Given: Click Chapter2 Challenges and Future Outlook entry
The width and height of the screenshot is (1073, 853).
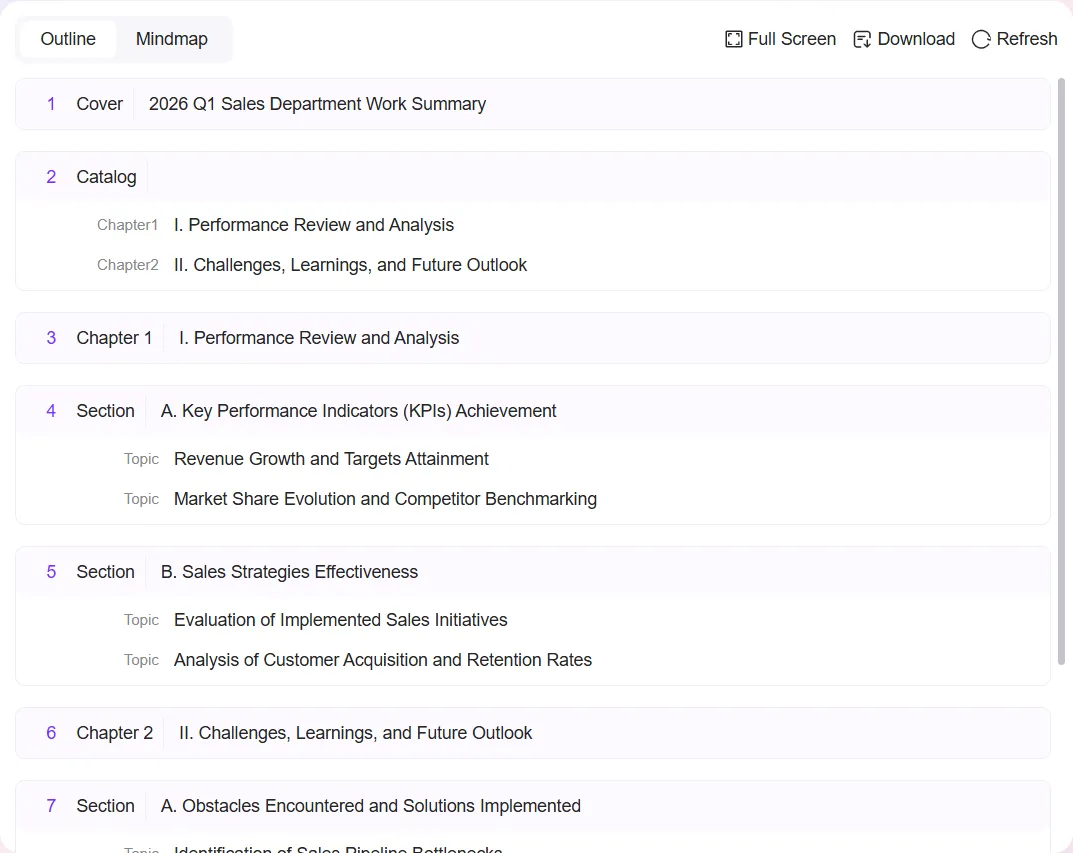Looking at the screenshot, I should (350, 265).
